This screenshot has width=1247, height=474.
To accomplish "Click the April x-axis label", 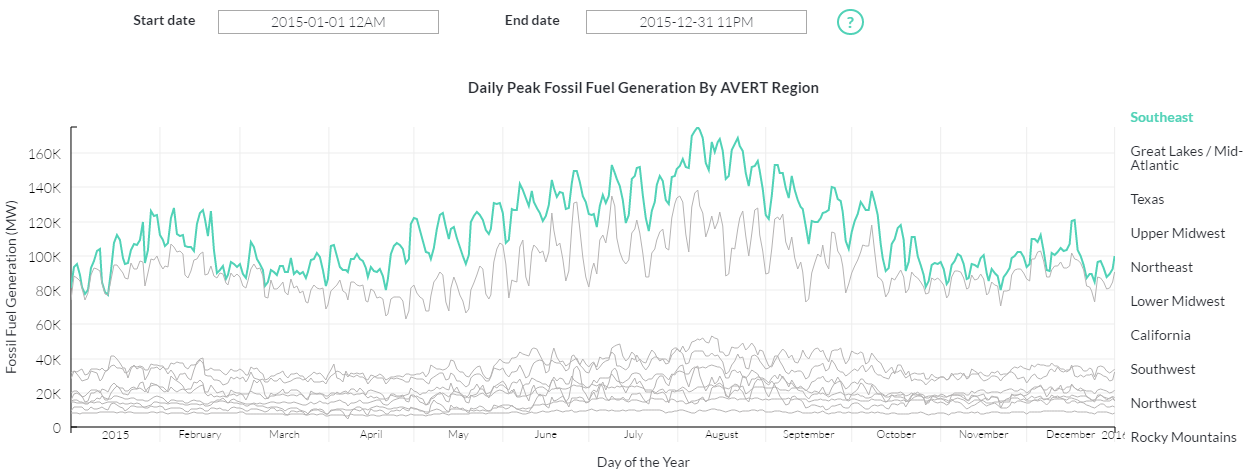I will [371, 435].
